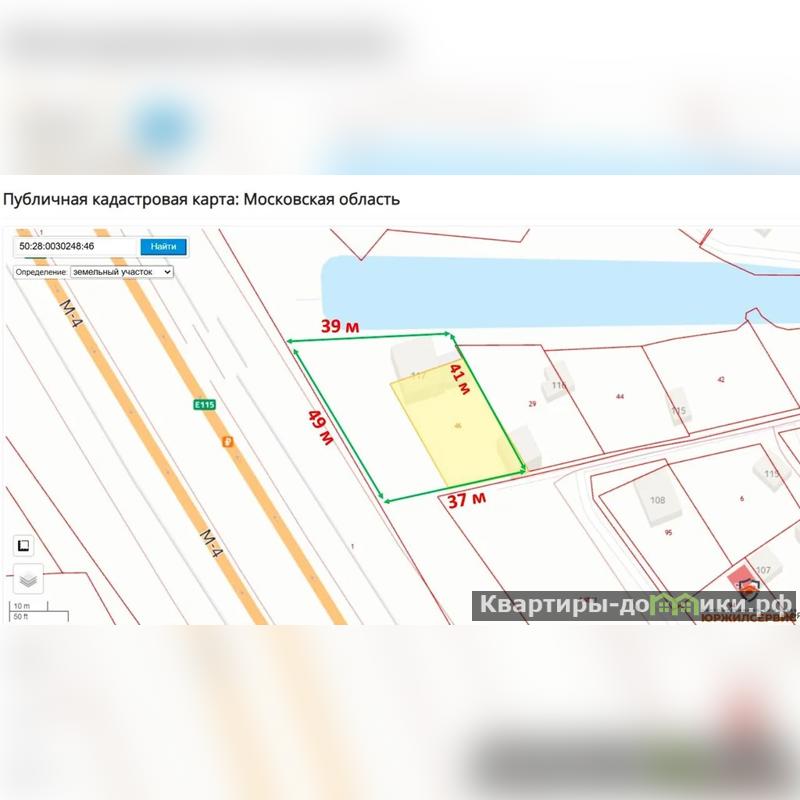The width and height of the screenshot is (800, 800).
Task: Click the 49 м left dimension label
Action: pyautogui.click(x=320, y=428)
